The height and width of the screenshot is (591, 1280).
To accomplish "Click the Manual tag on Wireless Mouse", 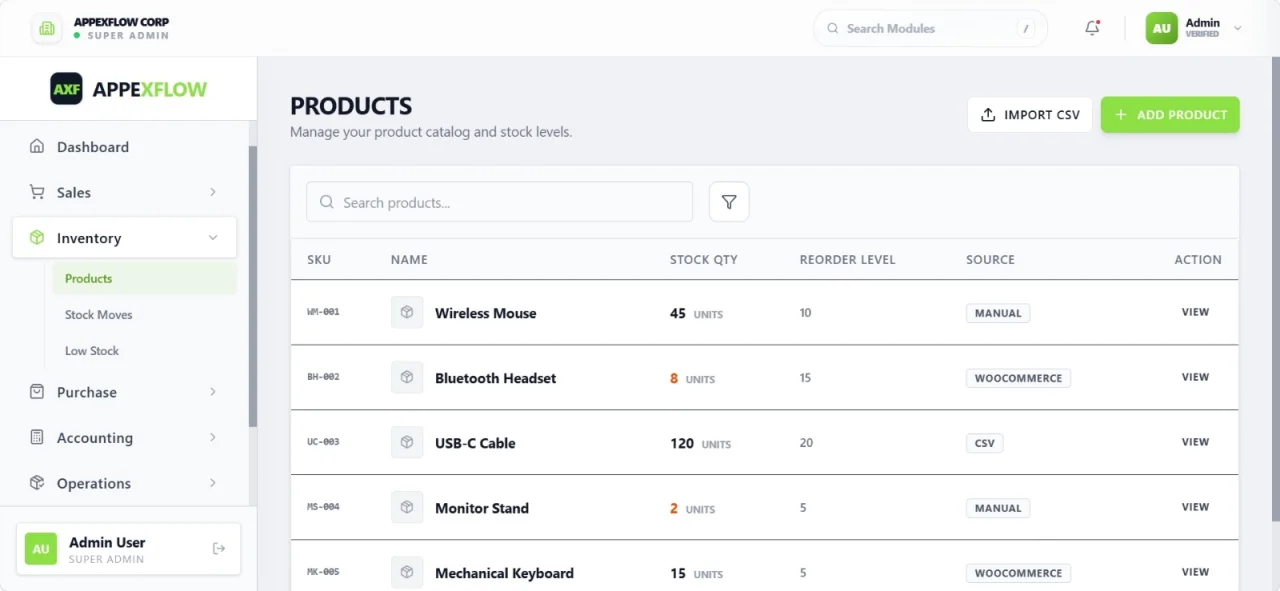I will (x=998, y=313).
